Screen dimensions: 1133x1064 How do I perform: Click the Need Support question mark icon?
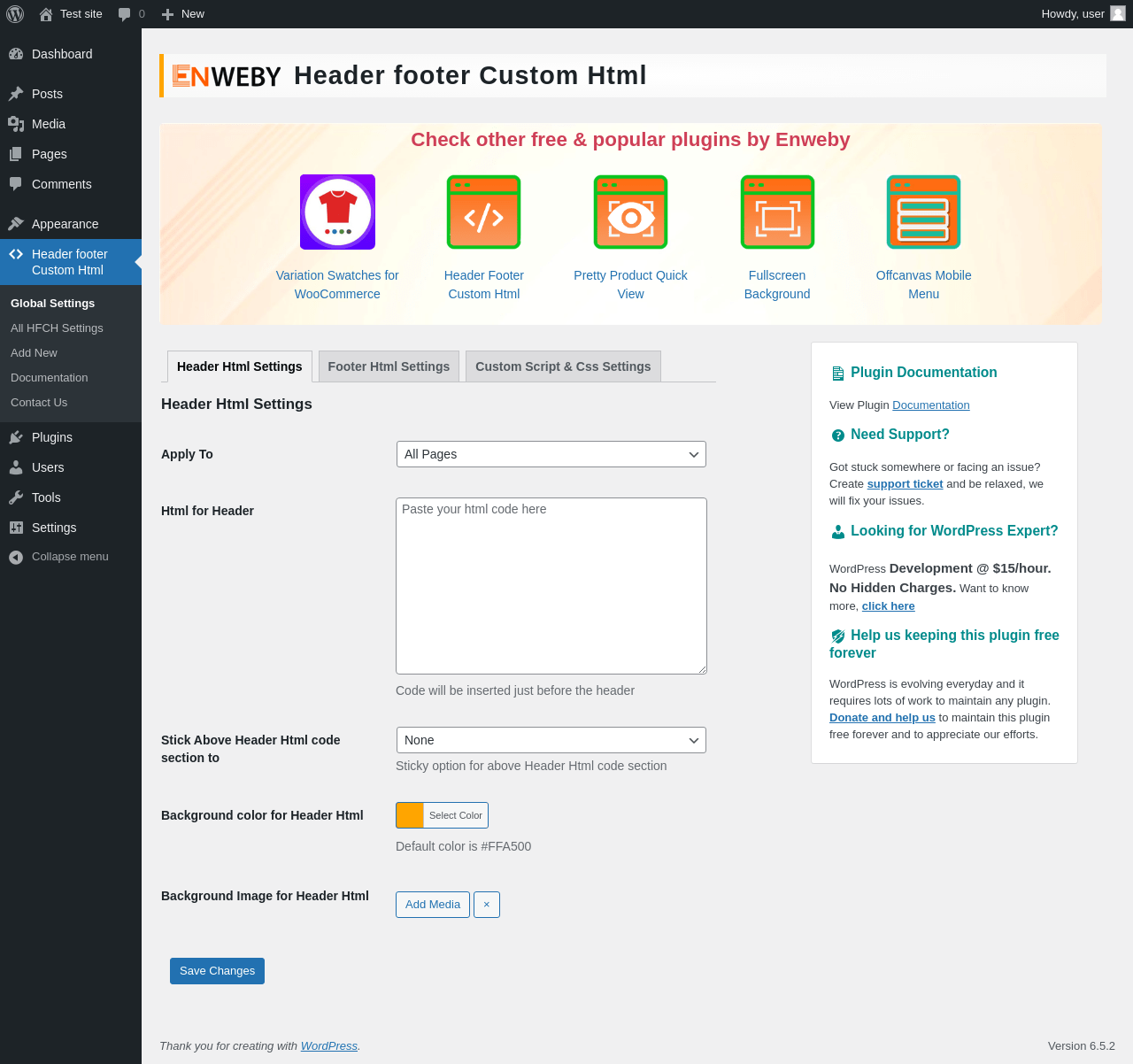[837, 436]
